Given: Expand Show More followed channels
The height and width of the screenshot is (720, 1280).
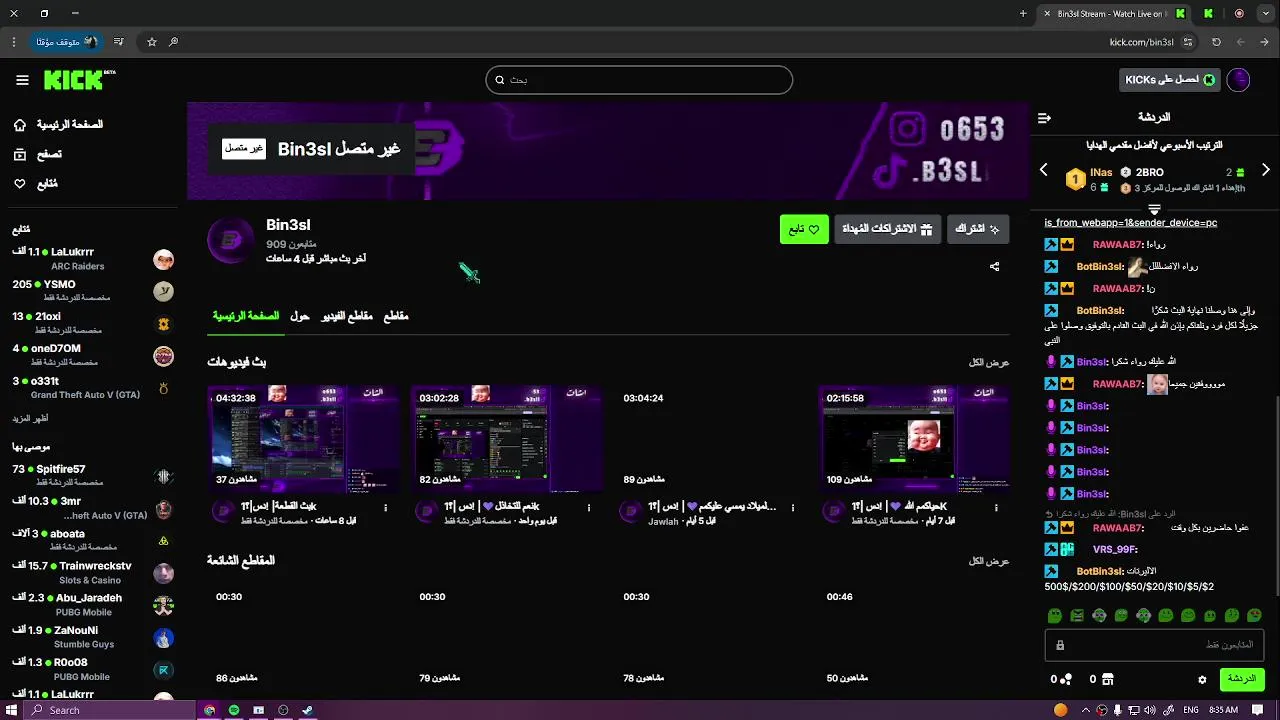Looking at the screenshot, I should (30, 418).
